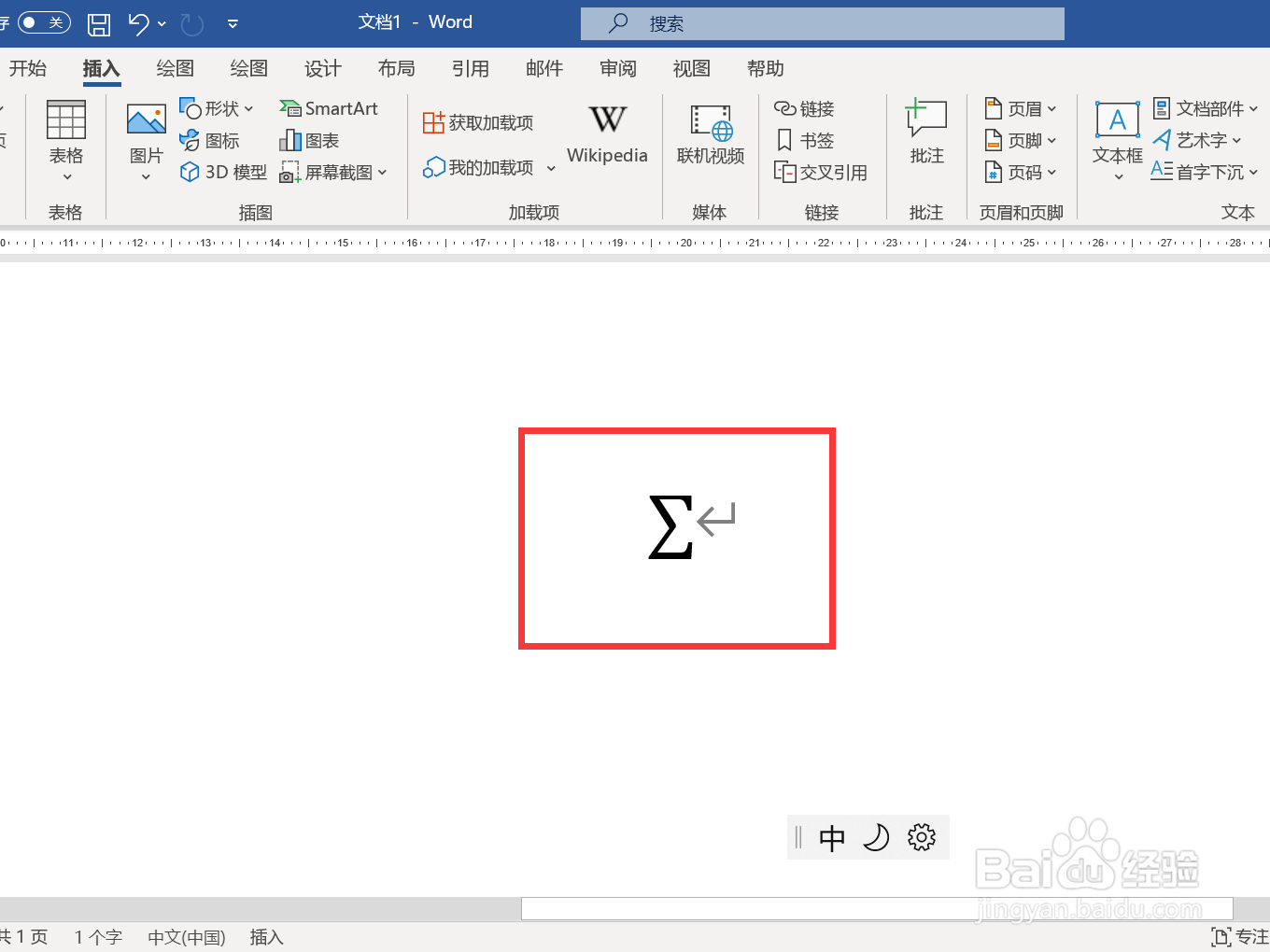Click the horizontal scrollbar
Screen dimensions: 1270x952
click(x=877, y=908)
